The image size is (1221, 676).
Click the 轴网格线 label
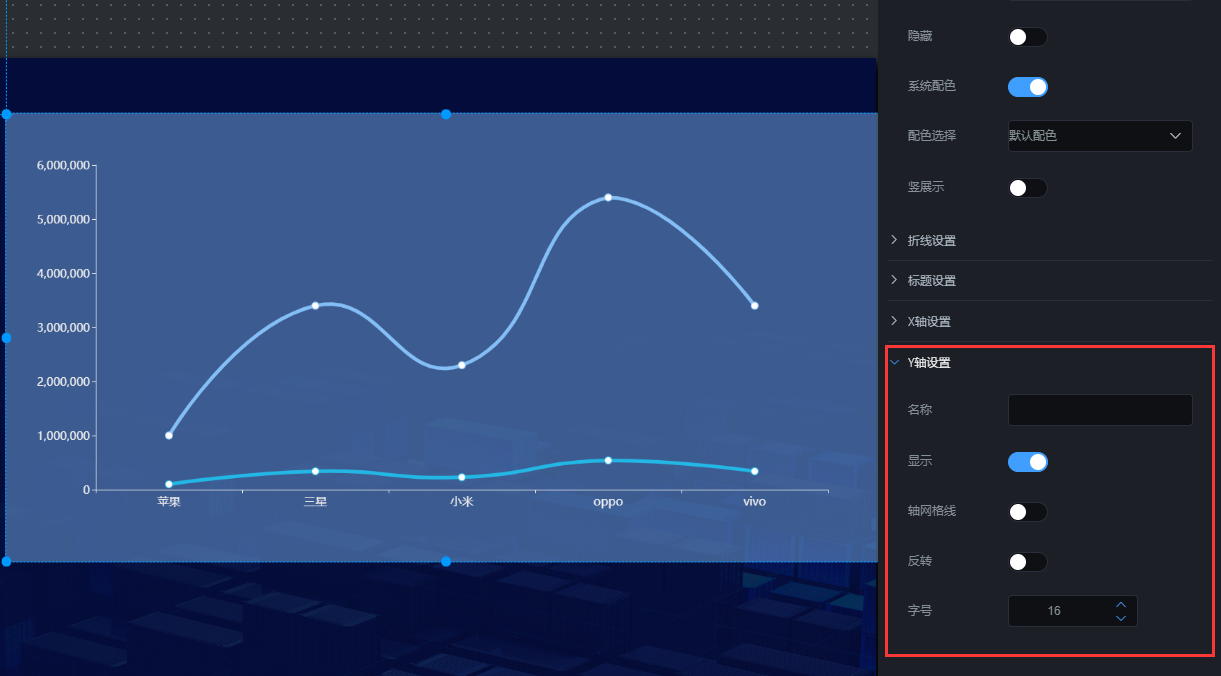click(x=932, y=511)
